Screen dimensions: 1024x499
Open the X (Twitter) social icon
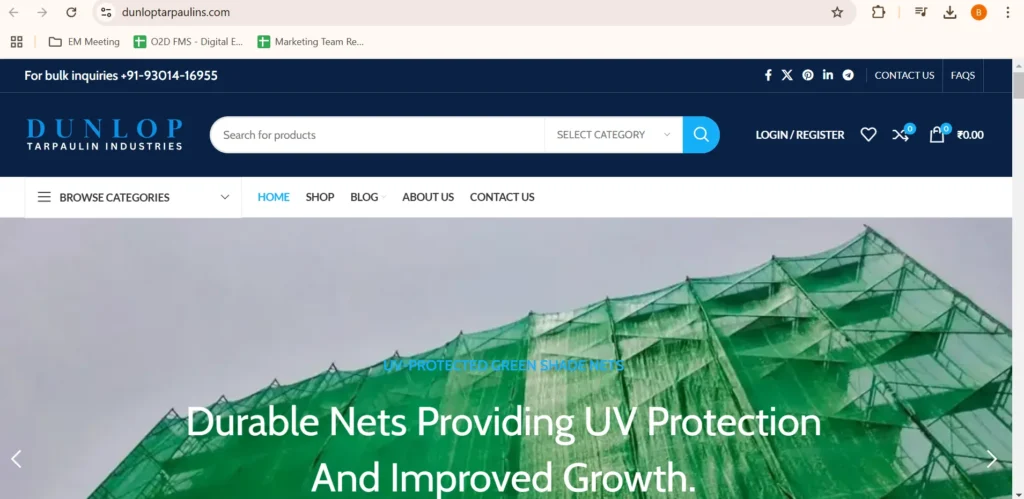point(787,75)
